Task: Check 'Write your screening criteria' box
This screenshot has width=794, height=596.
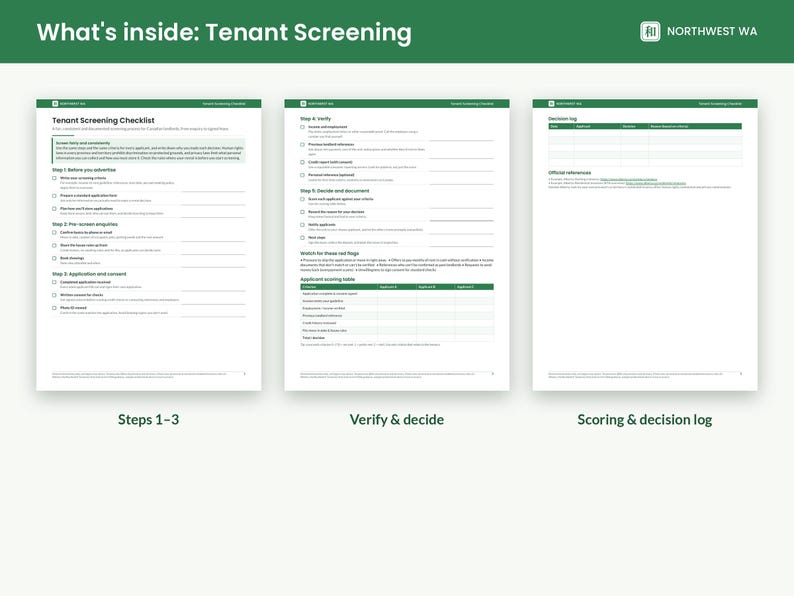Action: pyautogui.click(x=54, y=178)
